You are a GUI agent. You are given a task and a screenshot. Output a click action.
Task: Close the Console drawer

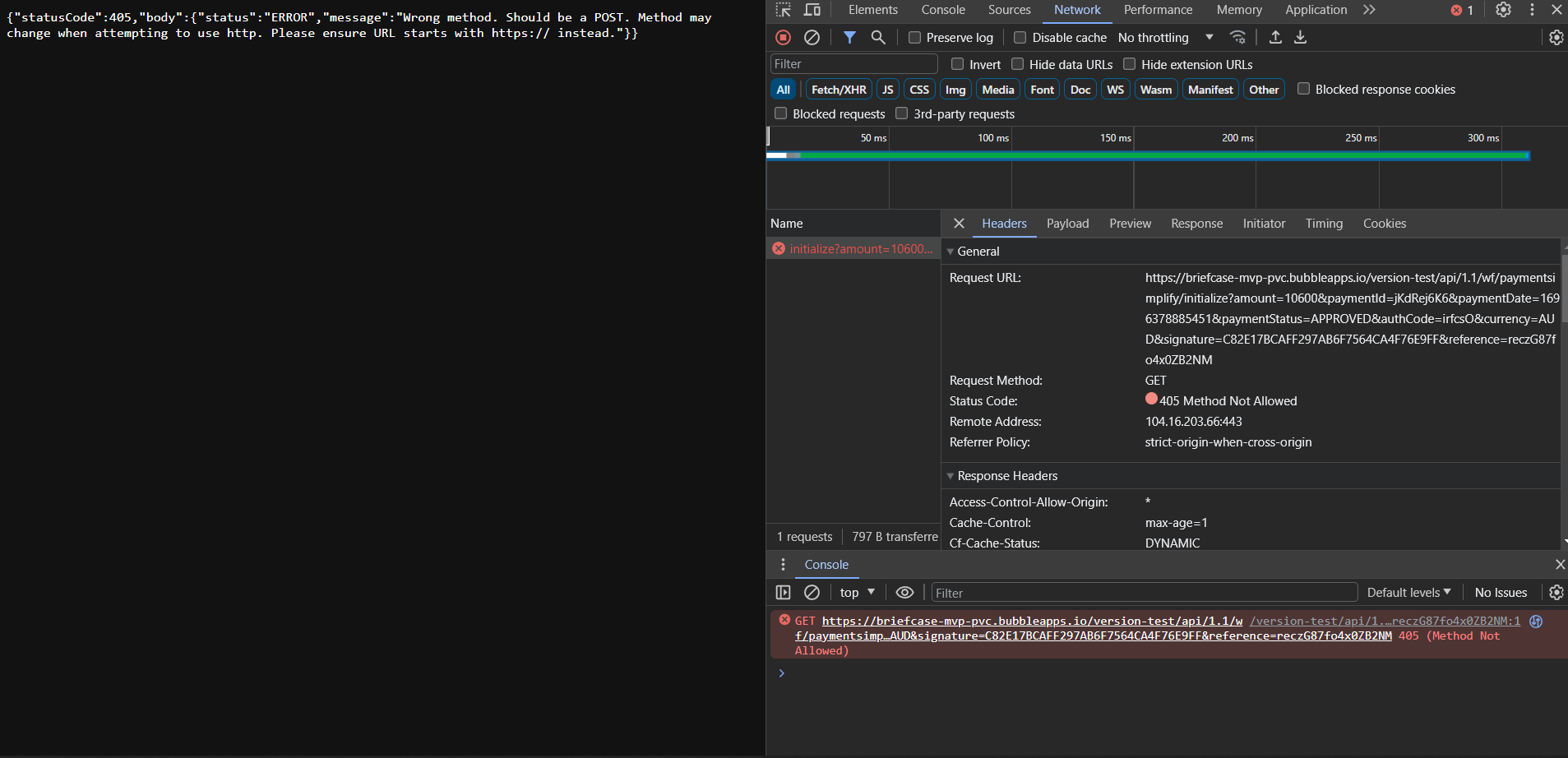1560,564
